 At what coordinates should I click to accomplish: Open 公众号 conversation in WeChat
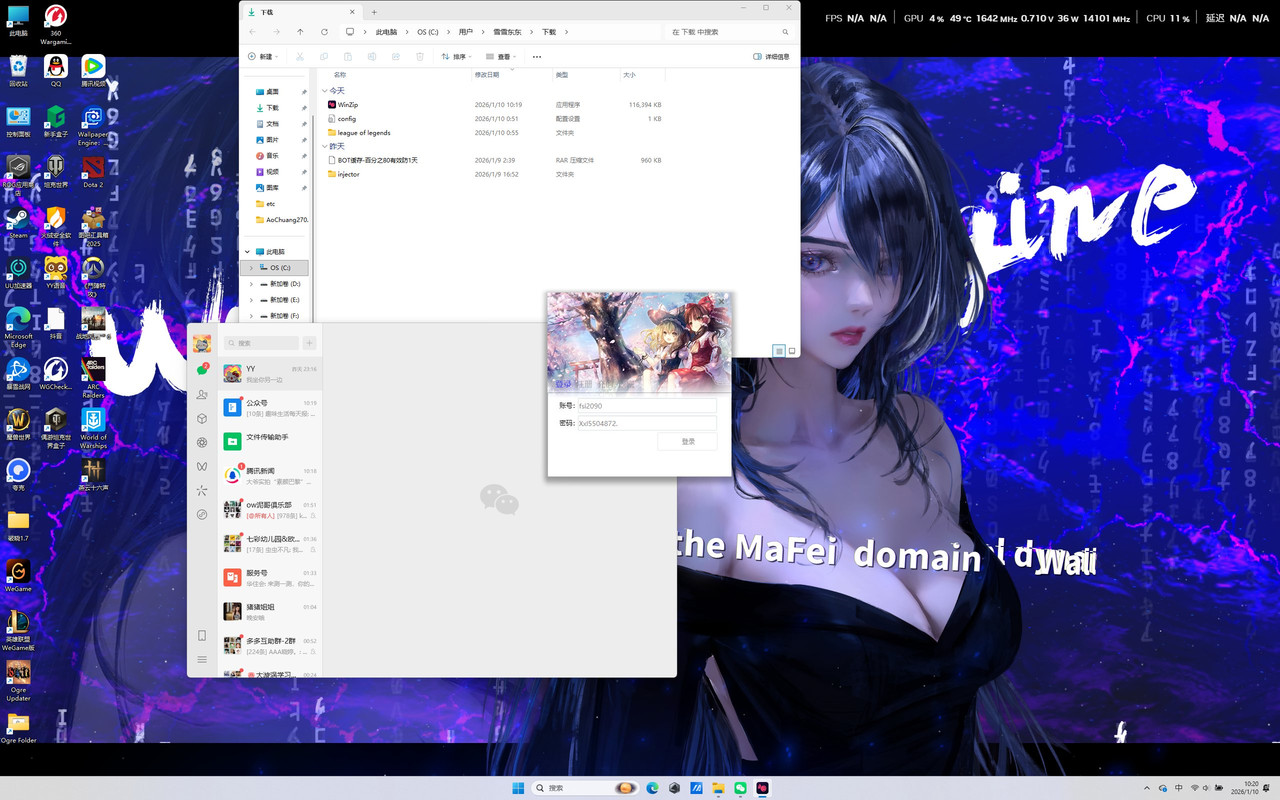pyautogui.click(x=270, y=408)
